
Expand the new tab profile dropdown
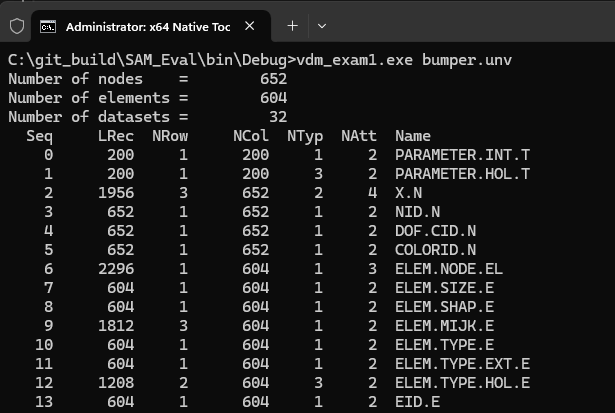[322, 25]
